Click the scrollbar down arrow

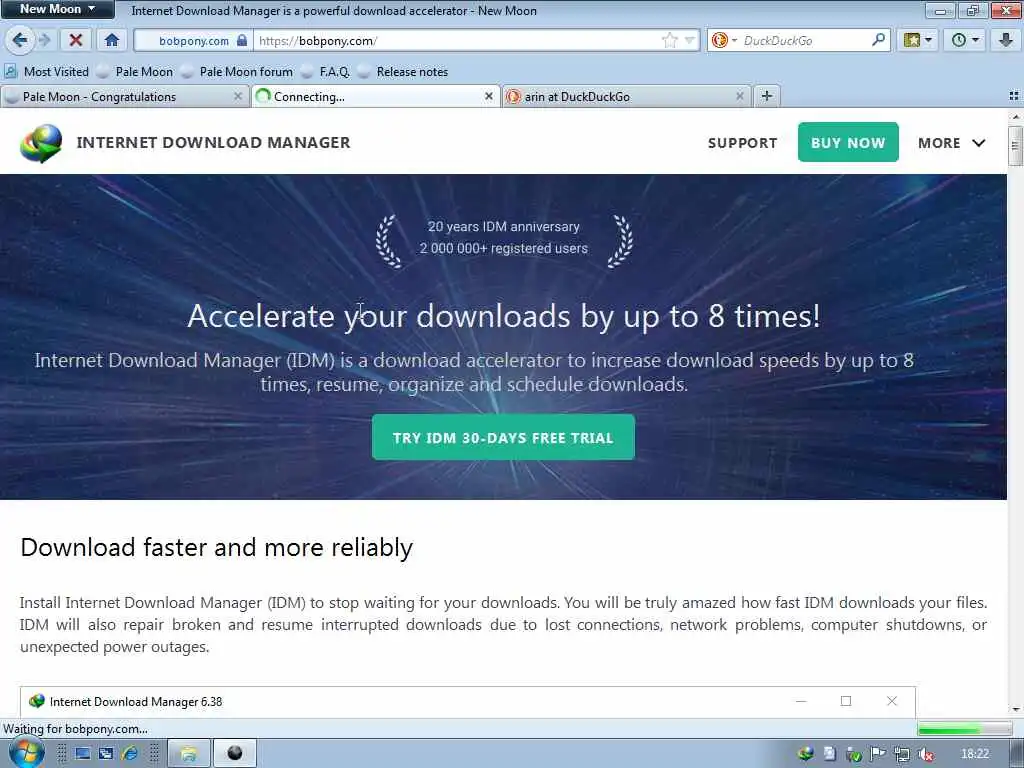click(1015, 709)
